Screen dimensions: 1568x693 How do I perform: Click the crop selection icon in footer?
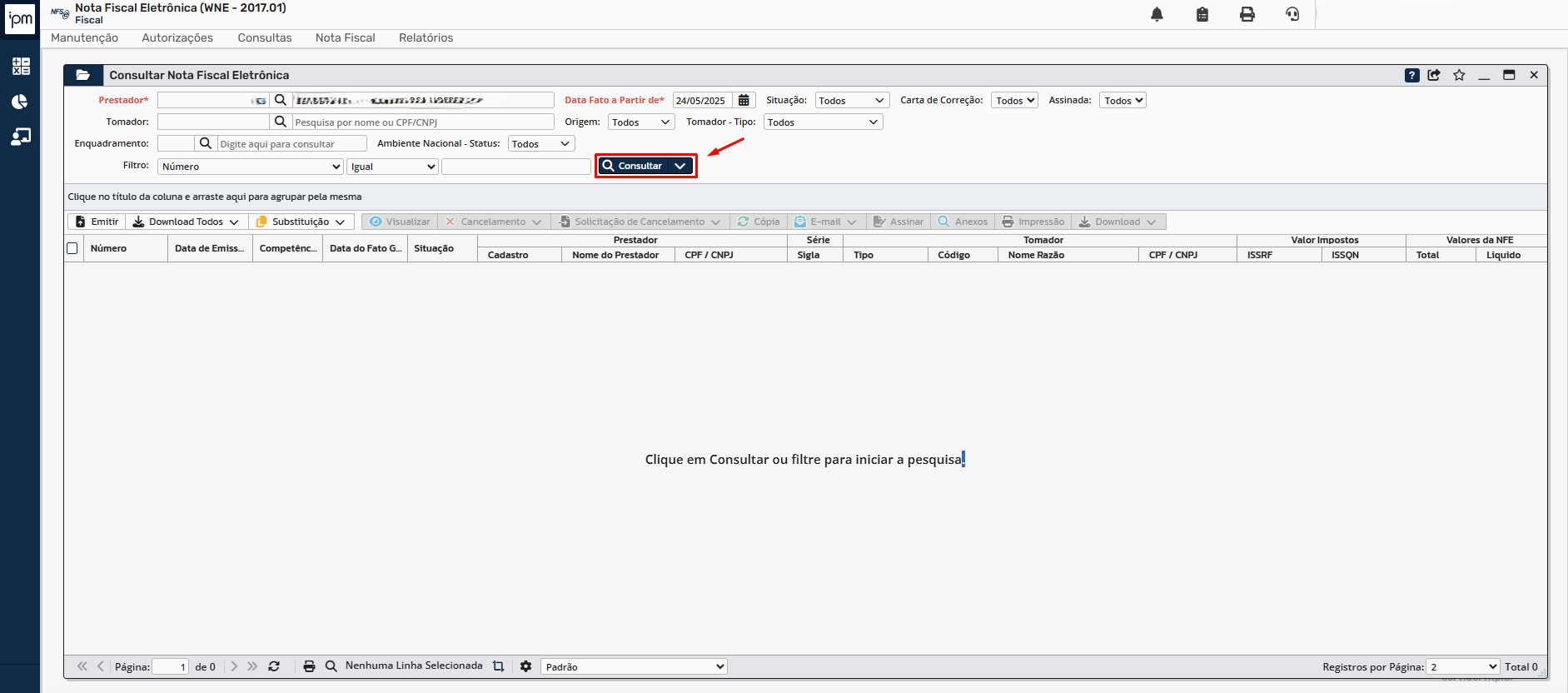click(498, 666)
